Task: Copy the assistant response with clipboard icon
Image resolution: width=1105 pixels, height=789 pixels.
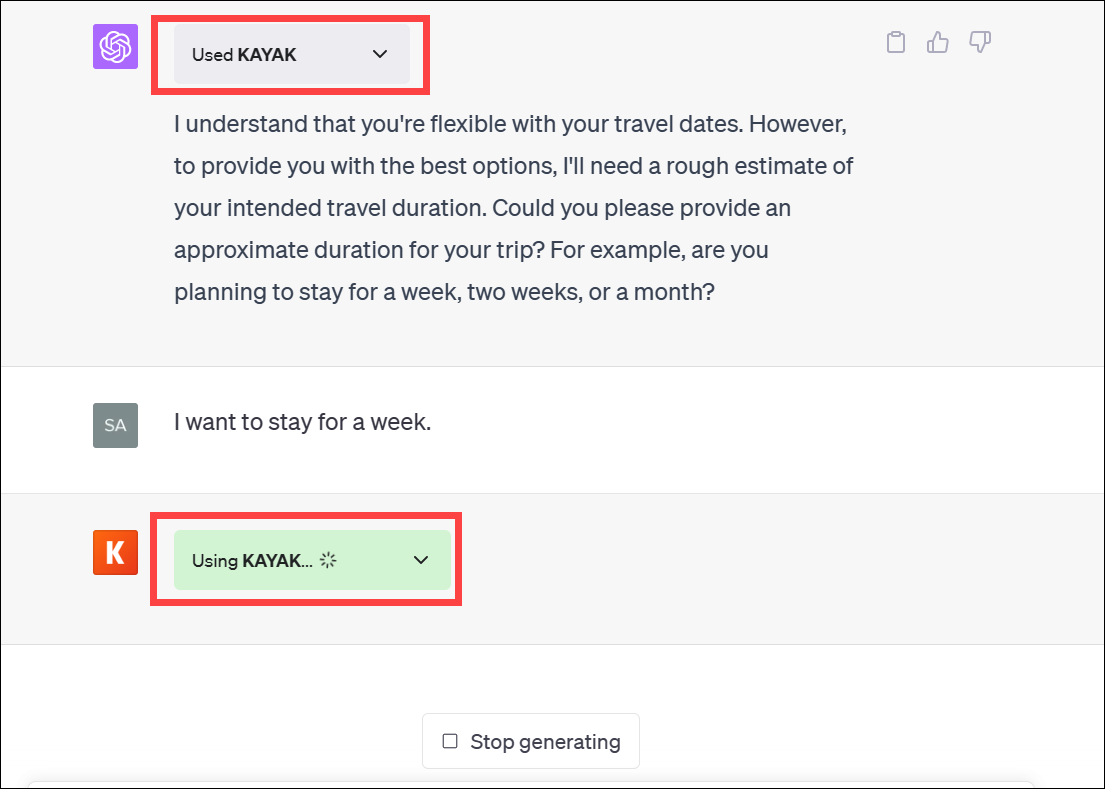Action: click(x=896, y=42)
